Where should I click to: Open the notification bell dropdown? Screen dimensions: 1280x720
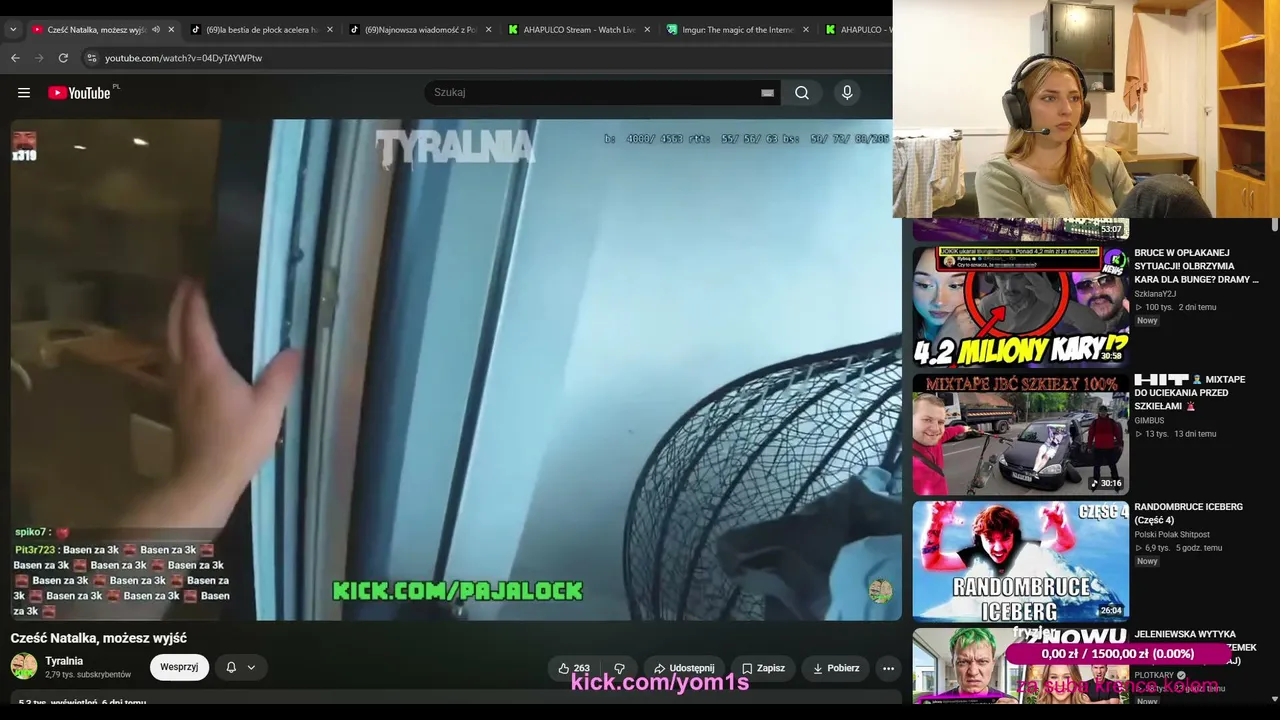(x=240, y=667)
